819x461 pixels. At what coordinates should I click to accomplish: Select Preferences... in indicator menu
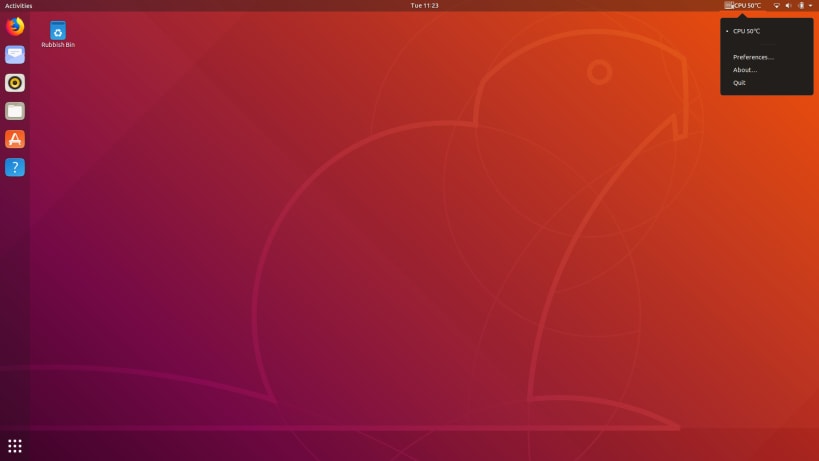[x=766, y=57]
